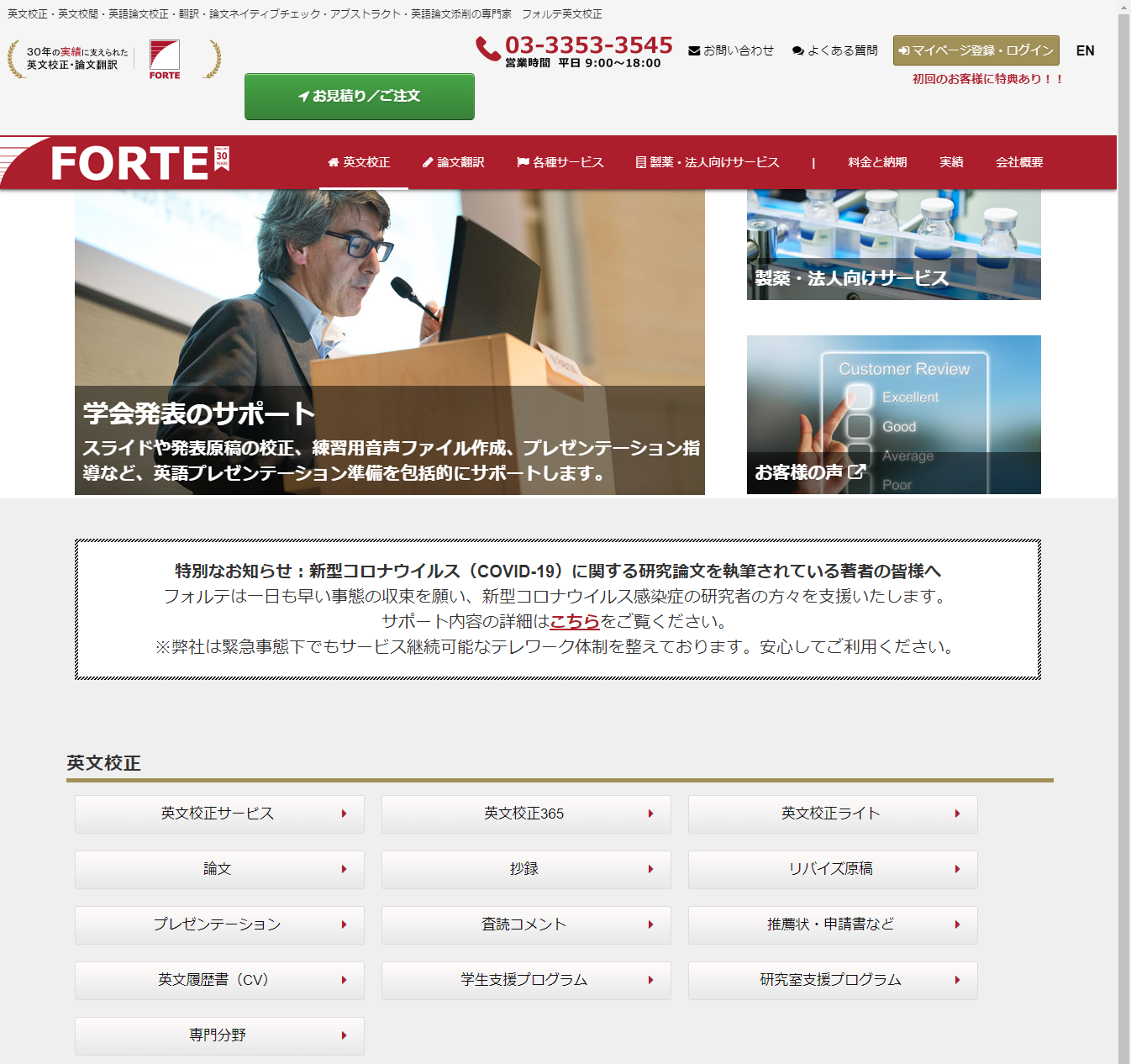Open 推薦状・申請書など button

833,924
